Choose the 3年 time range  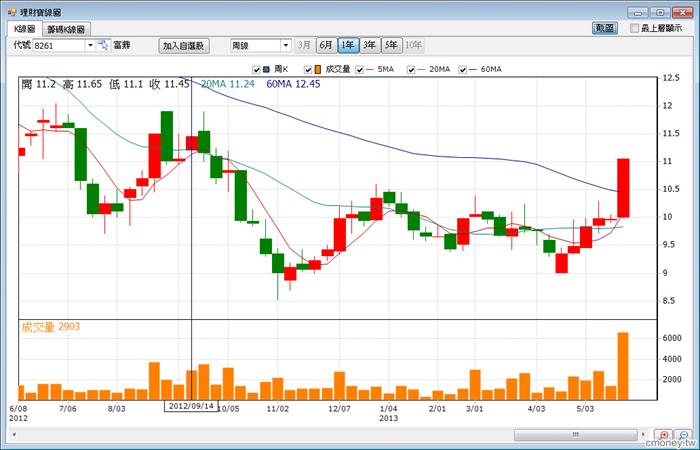pos(370,45)
